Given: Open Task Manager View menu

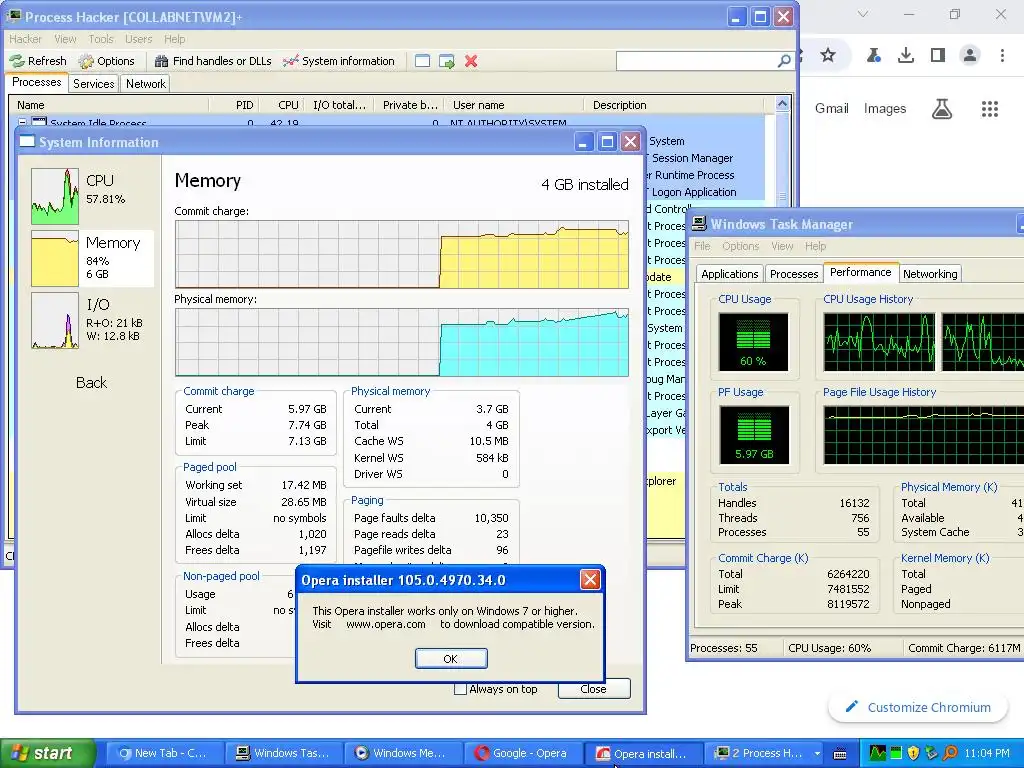Looking at the screenshot, I should (782, 246).
